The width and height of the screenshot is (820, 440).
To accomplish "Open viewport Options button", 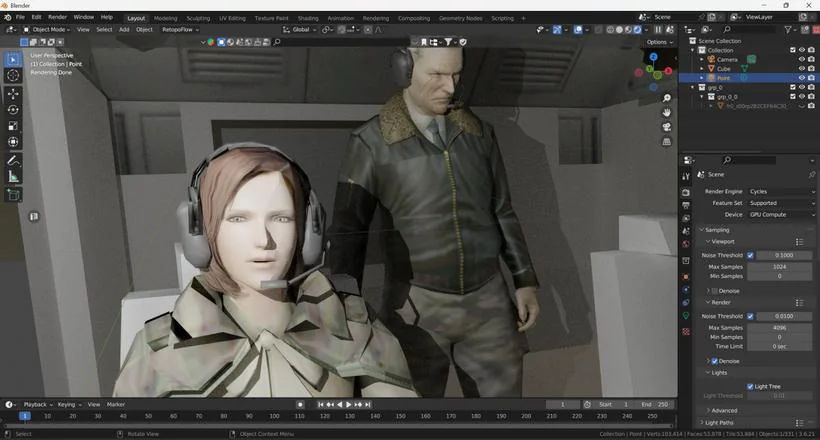I will point(659,42).
